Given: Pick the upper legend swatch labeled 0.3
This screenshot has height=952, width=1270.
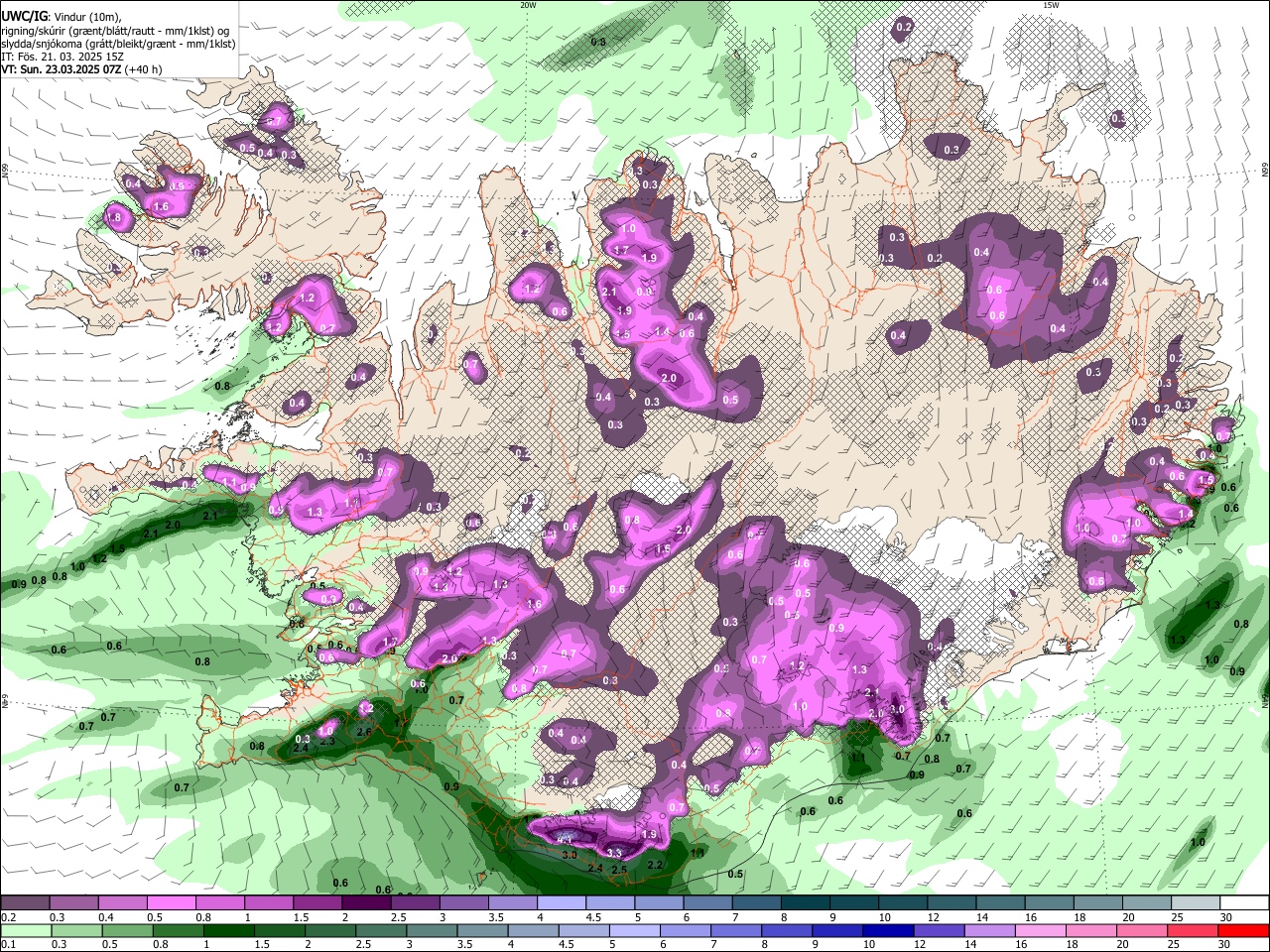Looking at the screenshot, I should 73,902.
